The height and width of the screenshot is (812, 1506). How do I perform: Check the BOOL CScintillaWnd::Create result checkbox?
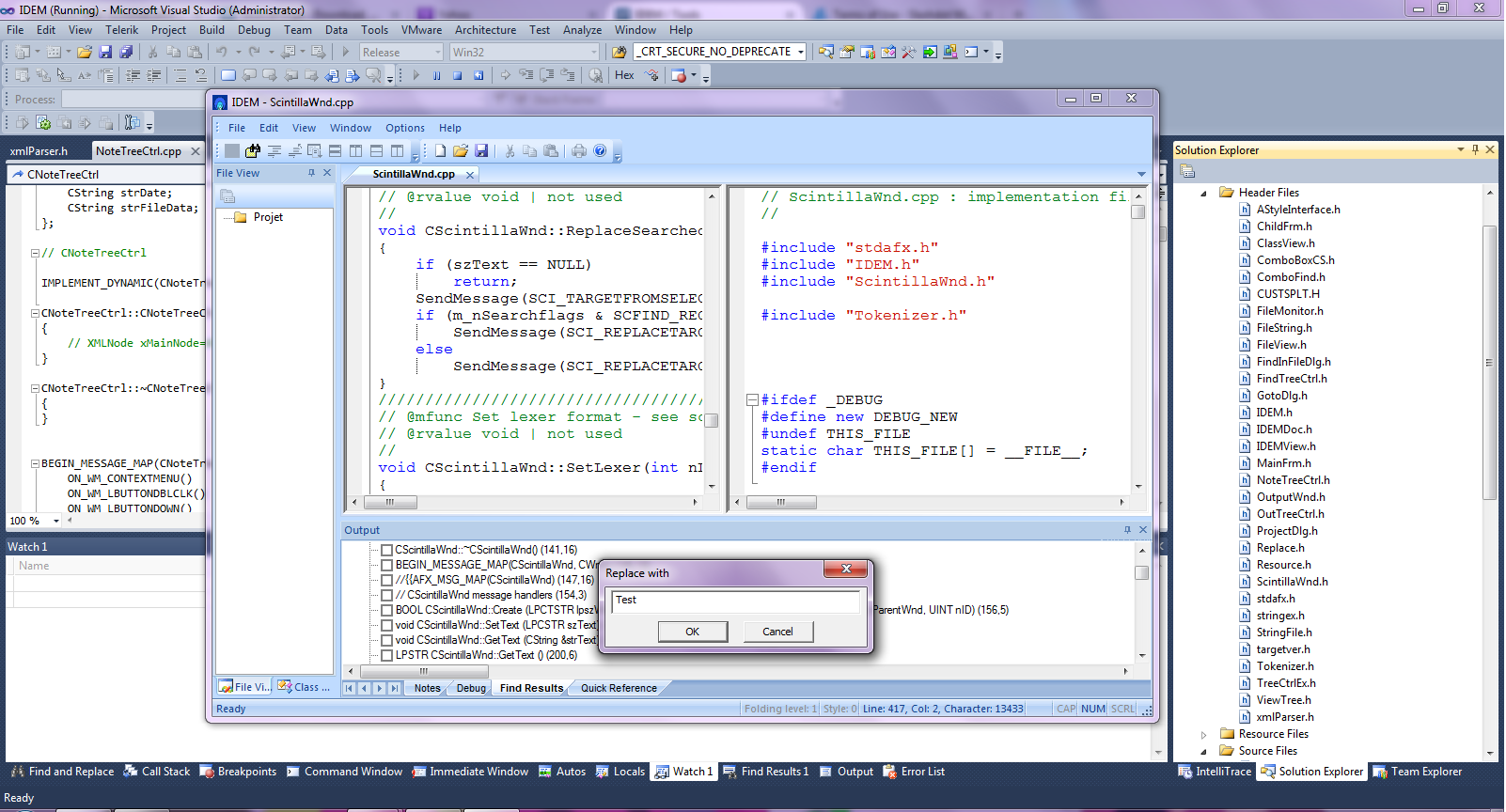(386, 610)
